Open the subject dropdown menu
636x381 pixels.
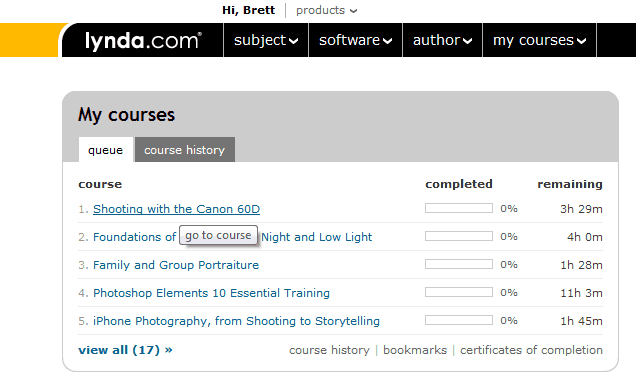tap(266, 40)
